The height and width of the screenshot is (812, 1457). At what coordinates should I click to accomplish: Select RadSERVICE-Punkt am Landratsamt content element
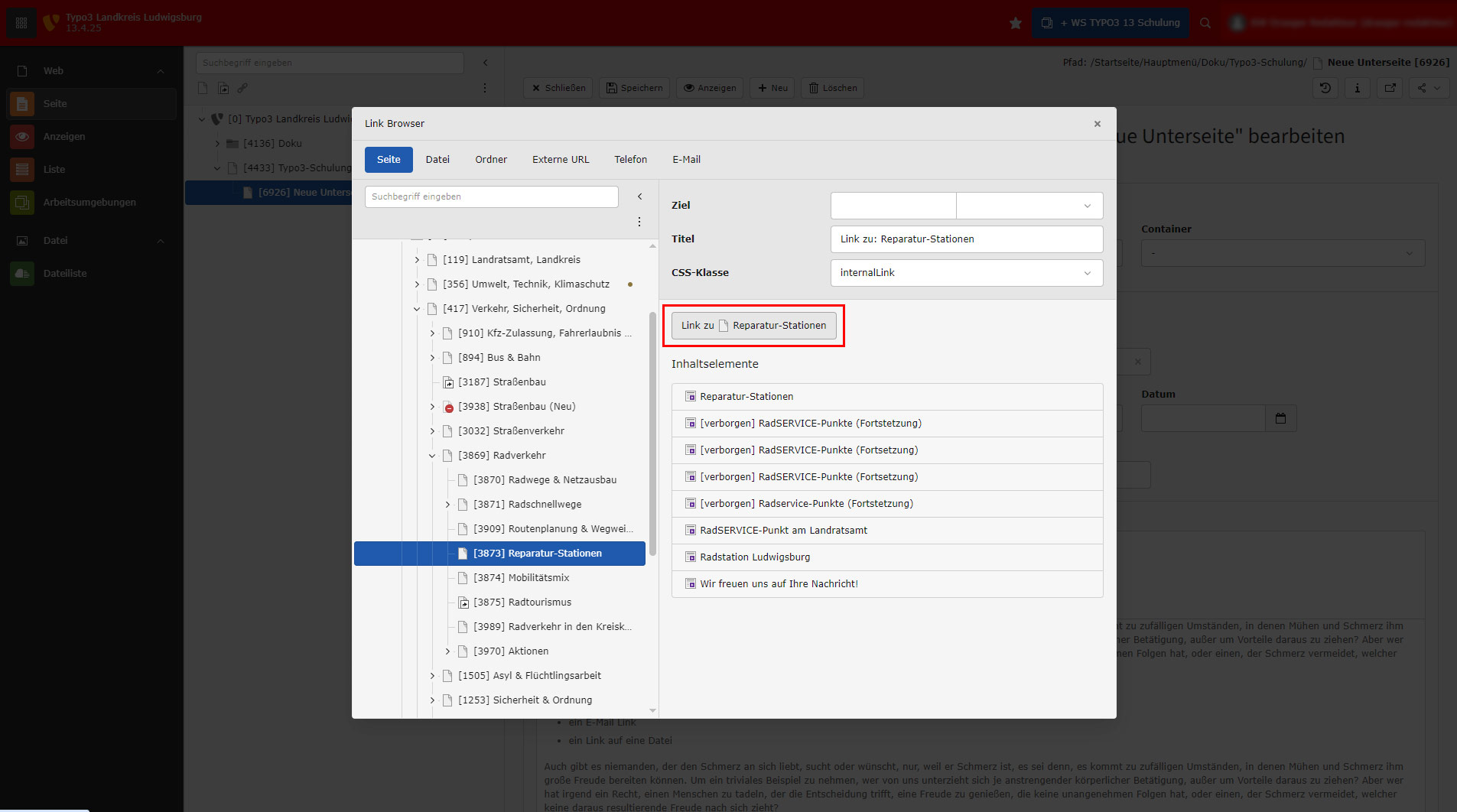(x=783, y=531)
